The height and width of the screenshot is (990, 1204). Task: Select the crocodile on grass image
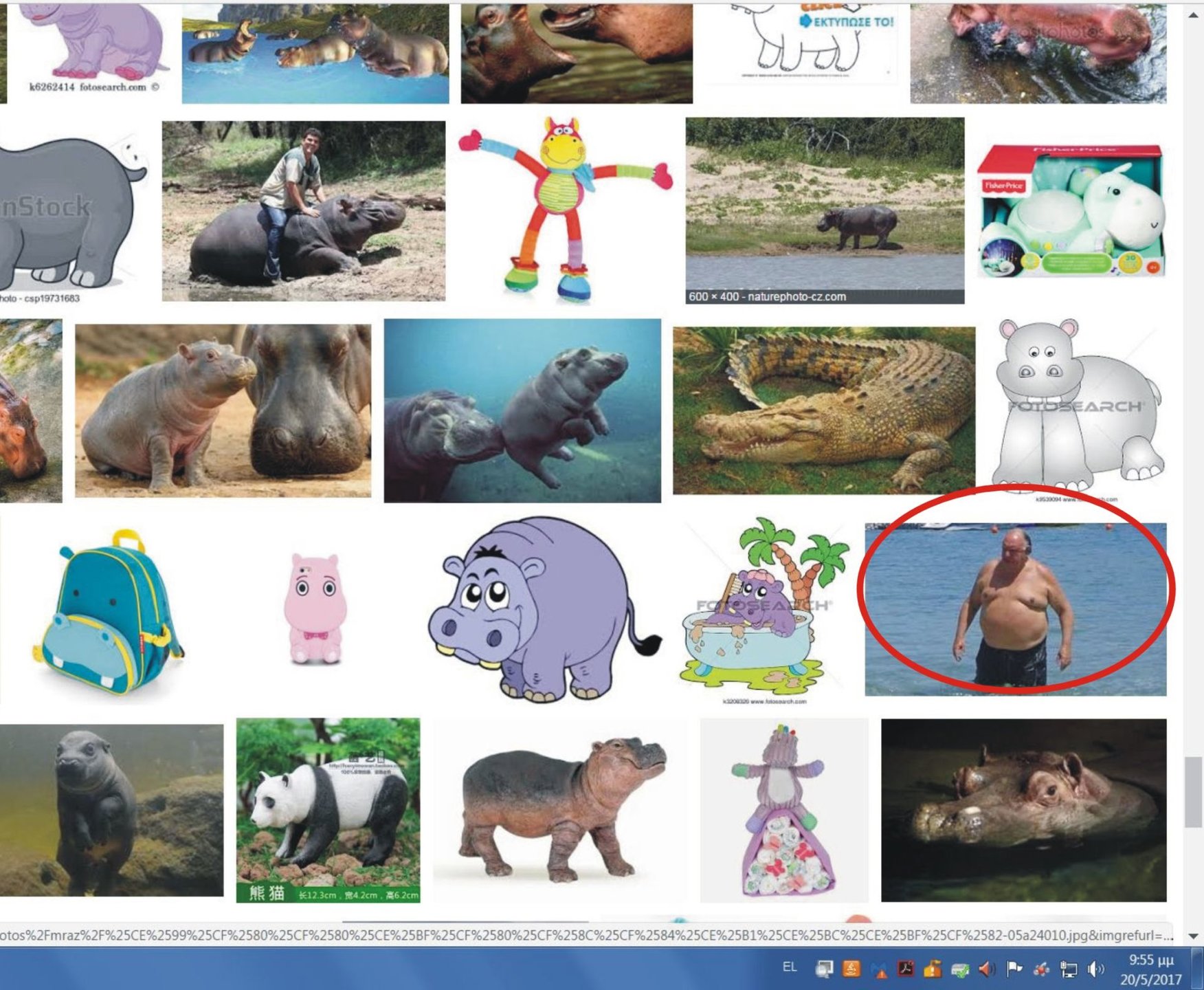[x=824, y=410]
